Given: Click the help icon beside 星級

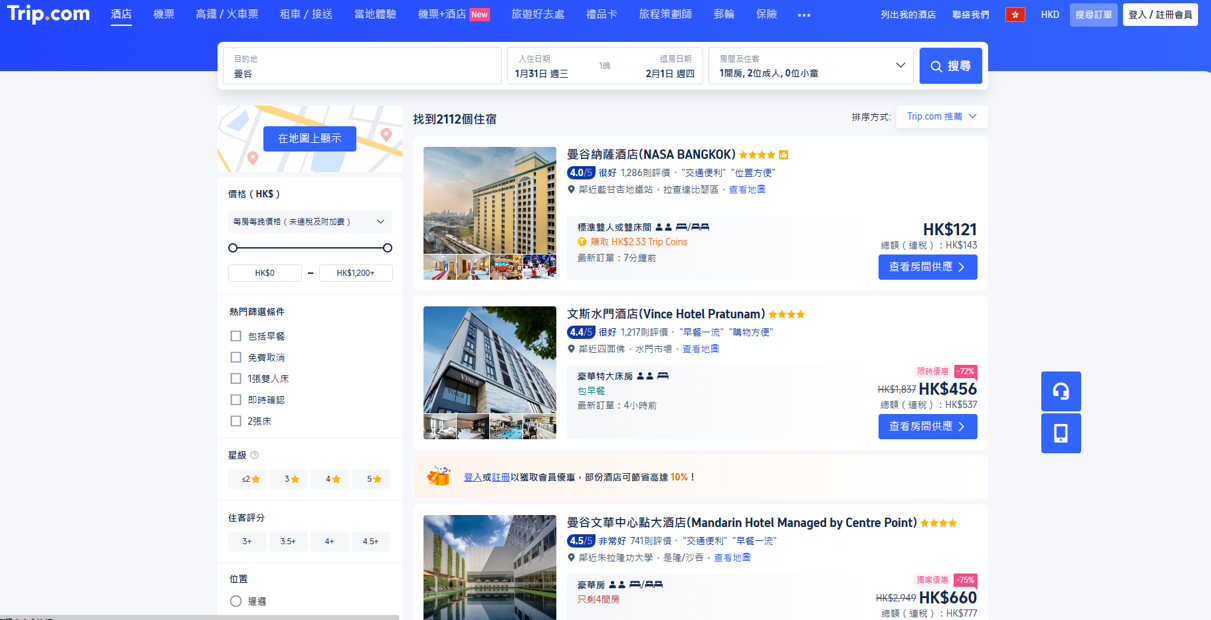Looking at the screenshot, I should click(x=254, y=455).
